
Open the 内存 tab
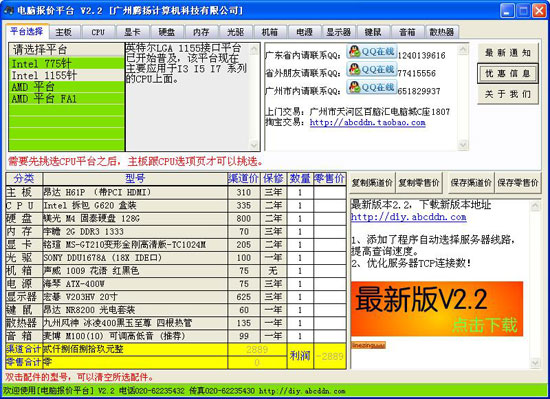(201, 32)
